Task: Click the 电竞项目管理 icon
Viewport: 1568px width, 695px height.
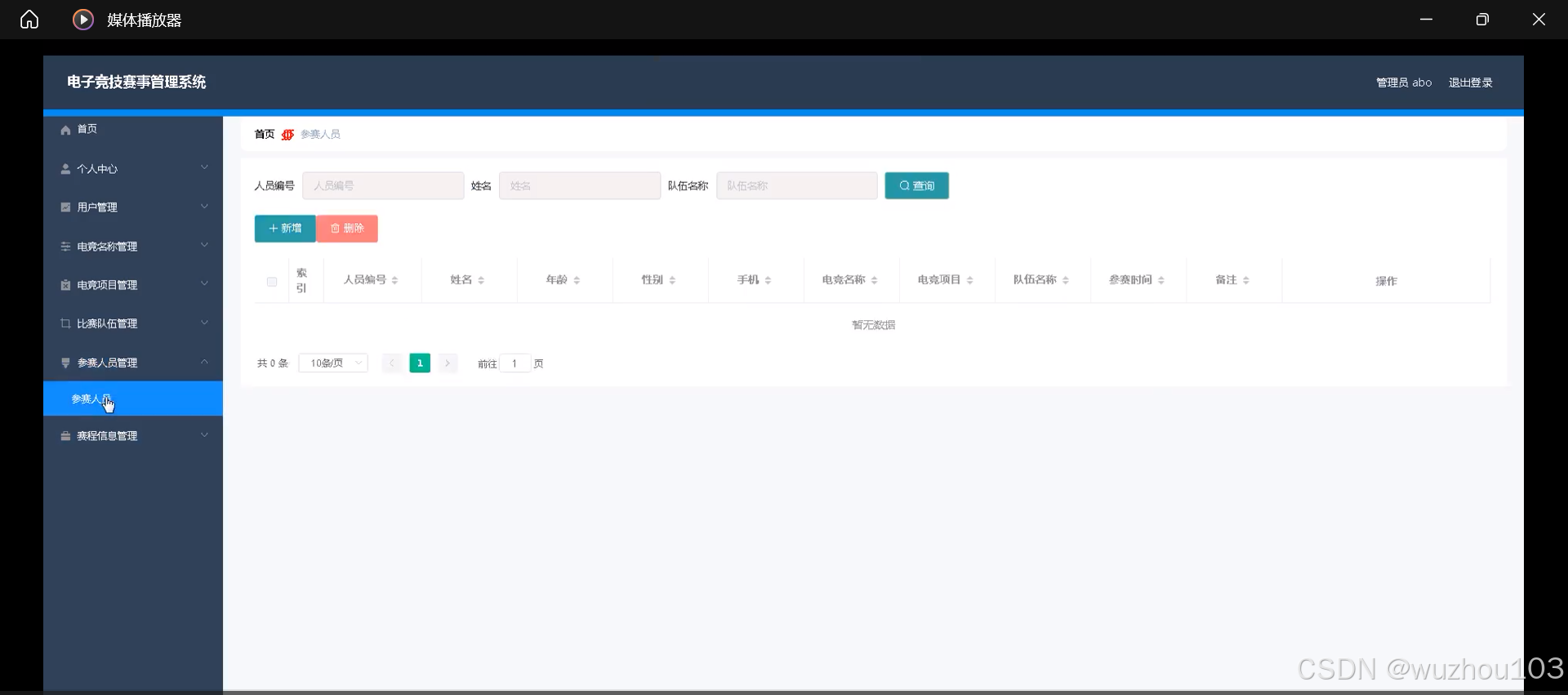Action: [x=65, y=285]
